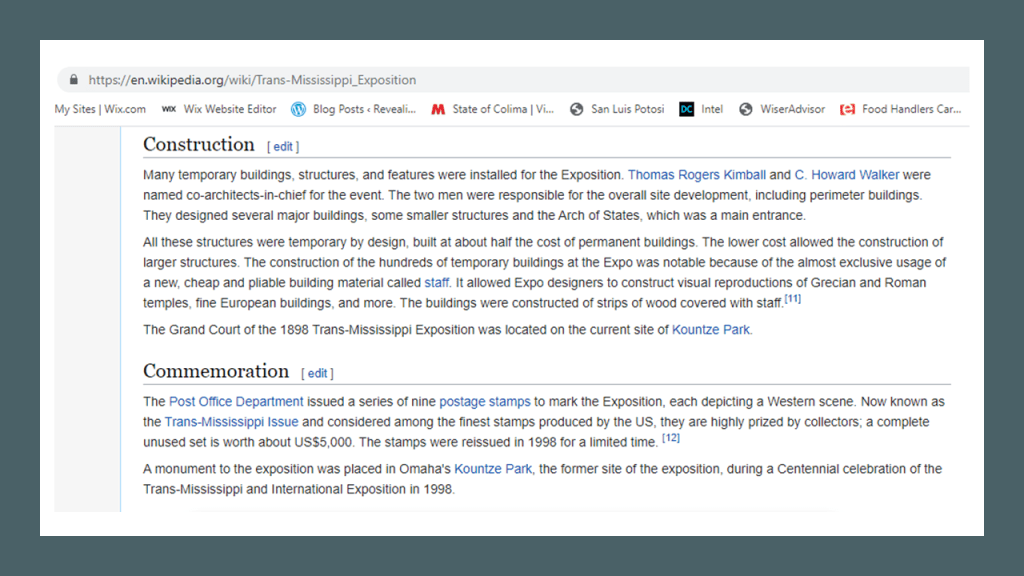The width and height of the screenshot is (1024, 576).
Task: Click the URL address bar
Action: pyautogui.click(x=500, y=80)
